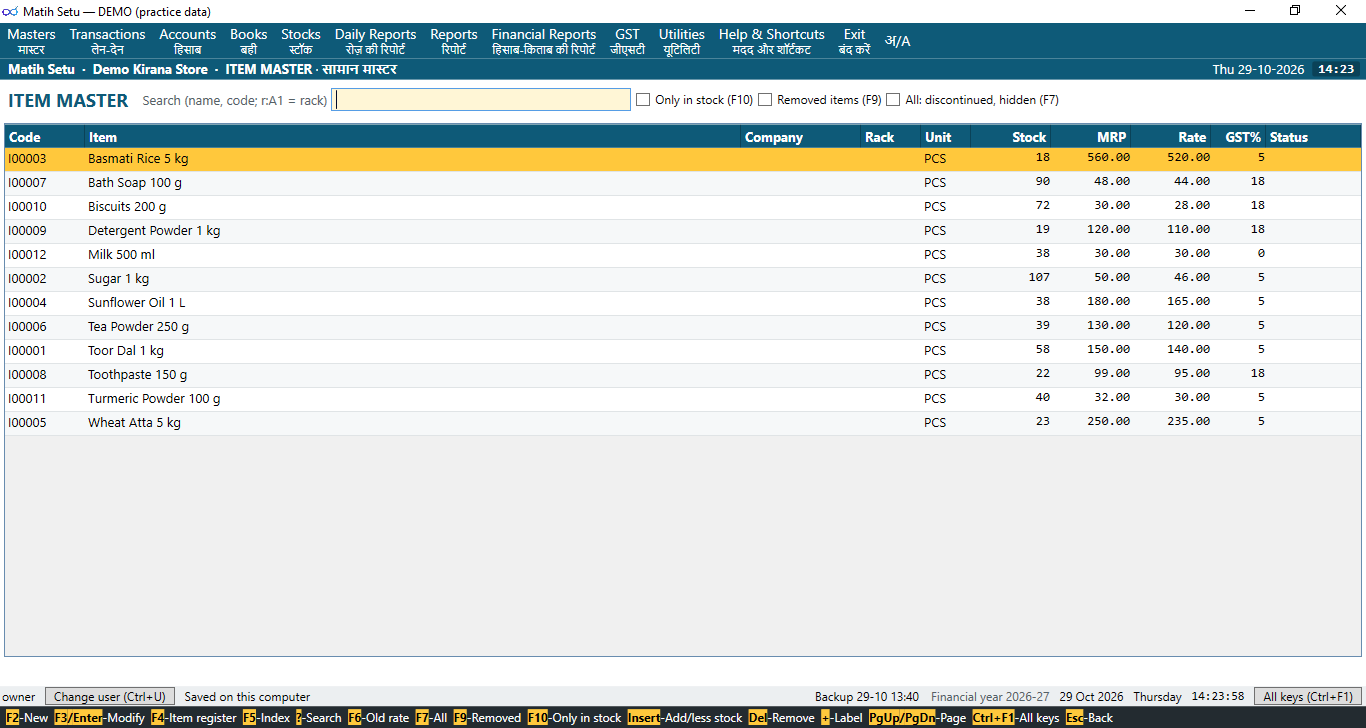Click the 'Change user (Ctrl+U)' button

[111, 697]
